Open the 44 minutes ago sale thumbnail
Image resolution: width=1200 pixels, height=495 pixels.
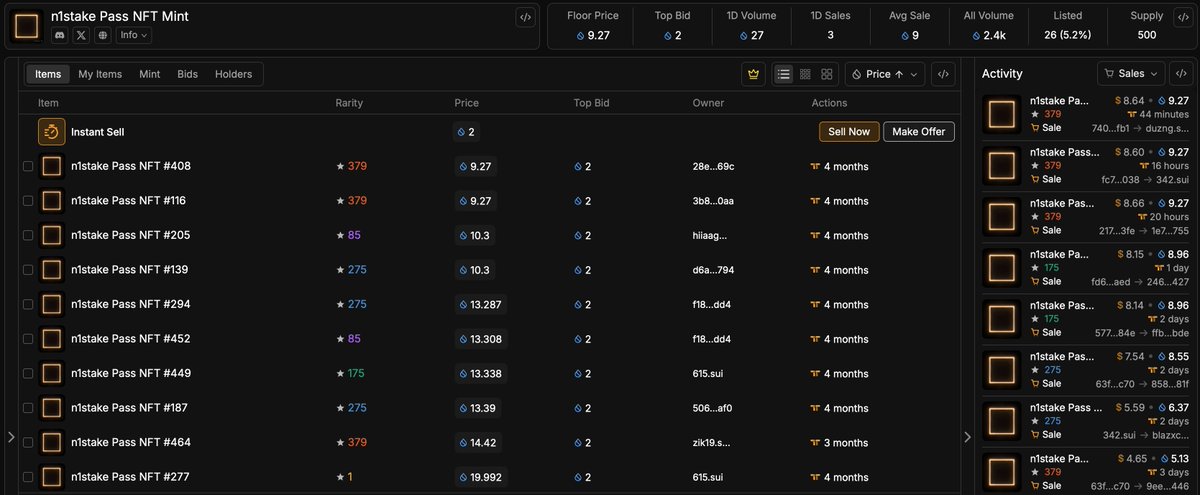(1002, 115)
